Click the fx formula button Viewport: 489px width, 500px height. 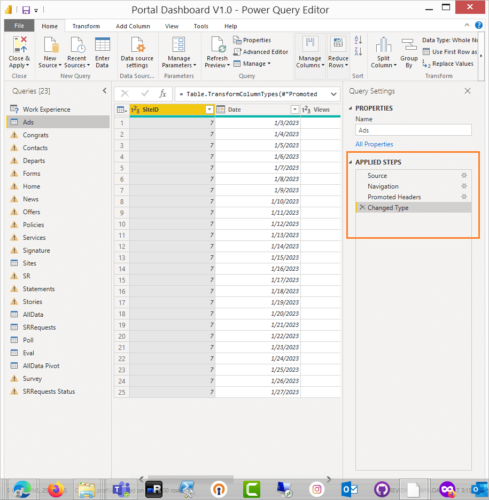[x=162, y=94]
